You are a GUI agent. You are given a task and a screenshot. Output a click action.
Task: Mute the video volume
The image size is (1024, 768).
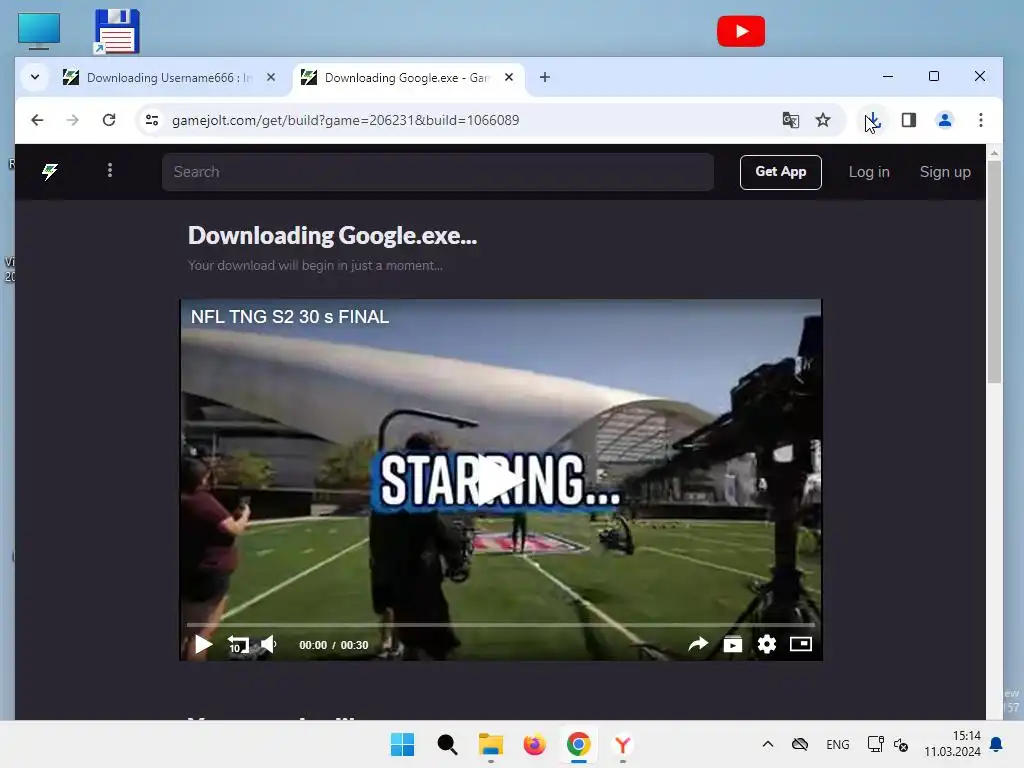pos(268,645)
